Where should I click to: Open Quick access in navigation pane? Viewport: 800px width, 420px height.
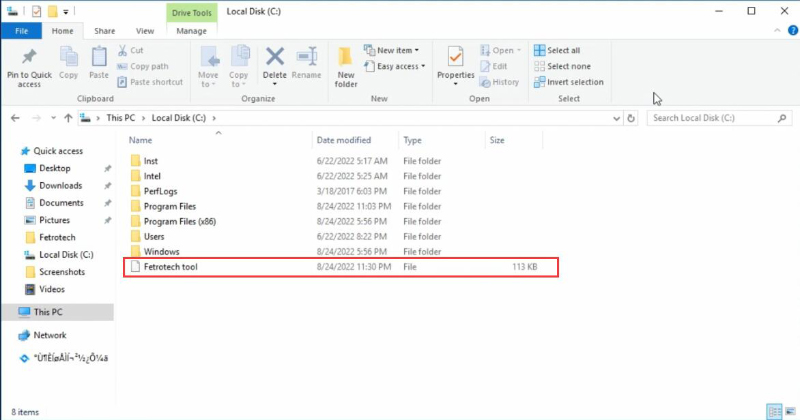58,151
